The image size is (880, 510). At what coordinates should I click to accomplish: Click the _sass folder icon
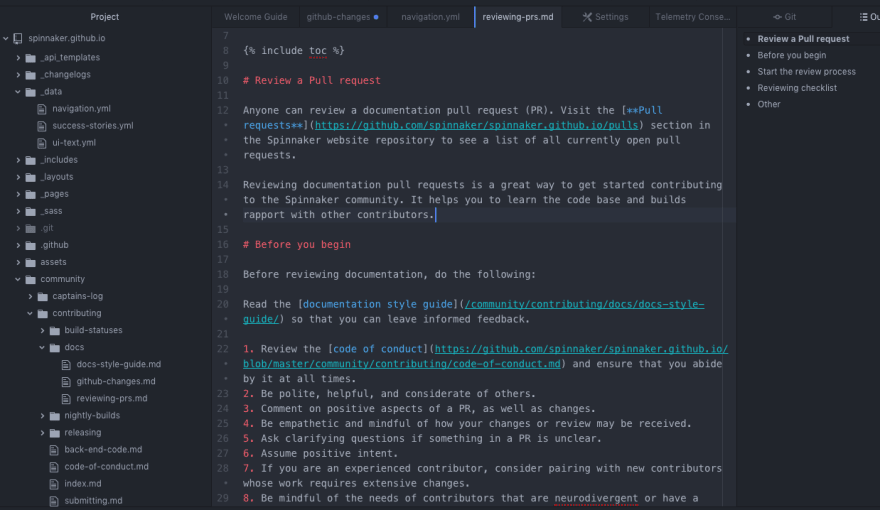coord(31,211)
